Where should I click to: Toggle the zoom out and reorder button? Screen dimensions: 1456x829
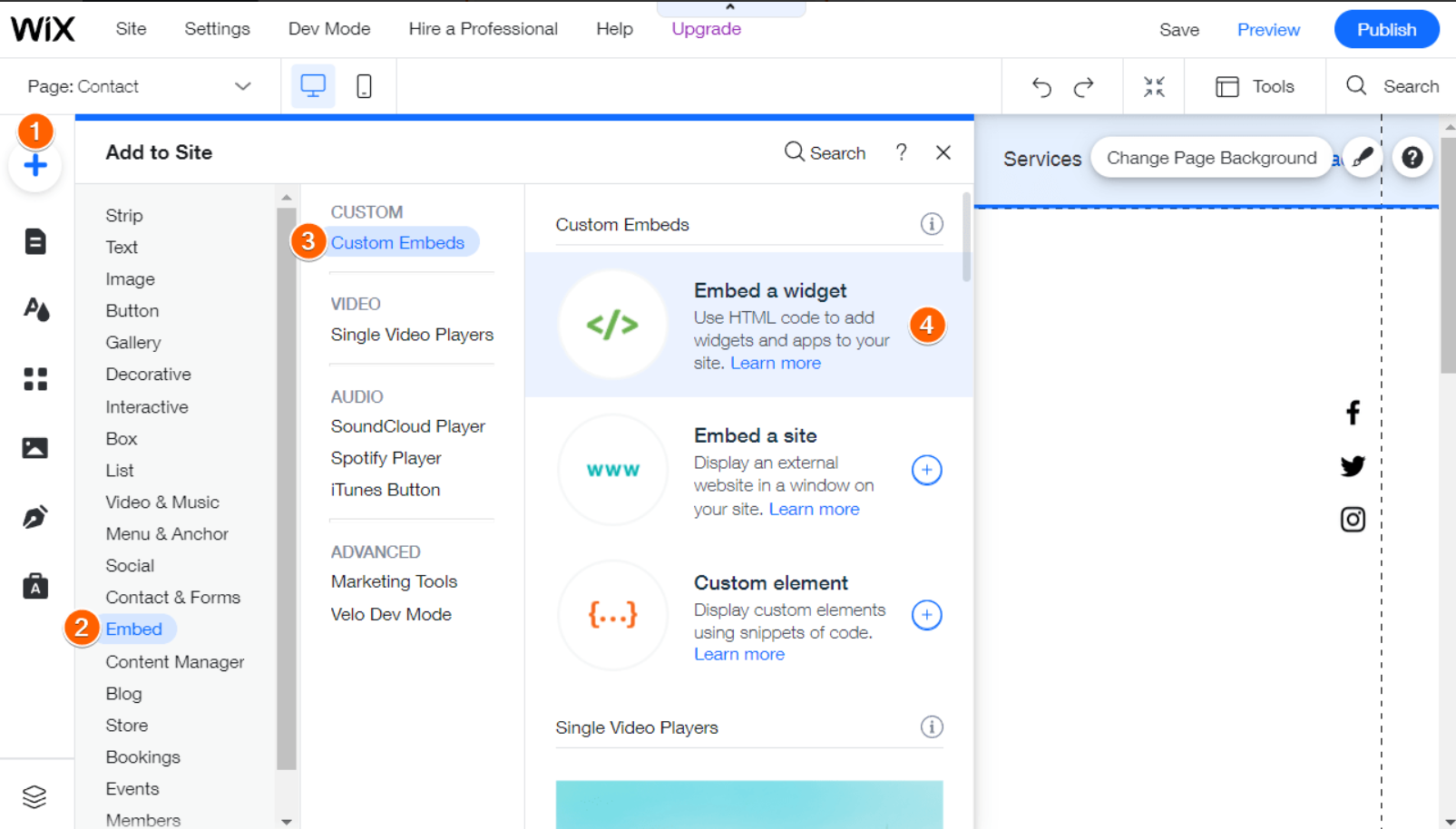[1154, 87]
